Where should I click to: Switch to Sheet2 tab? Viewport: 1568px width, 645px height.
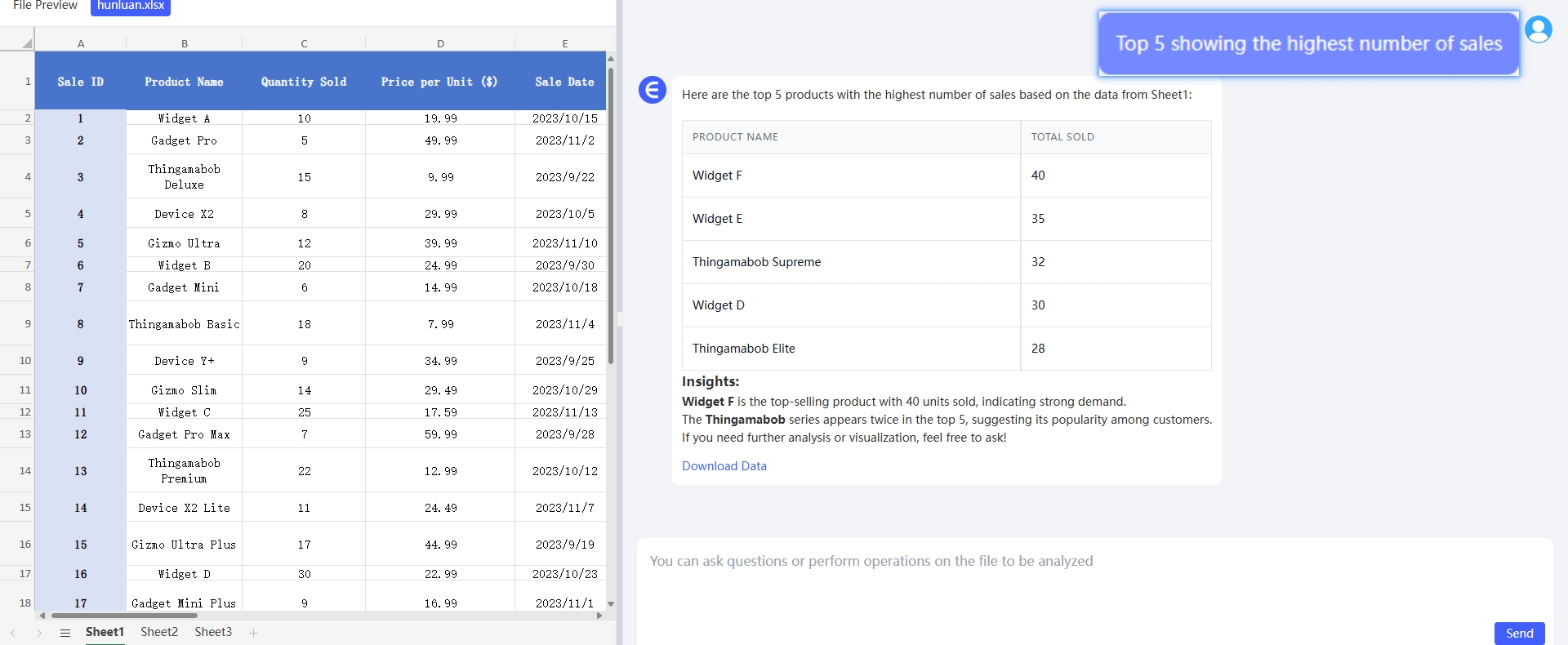point(159,632)
